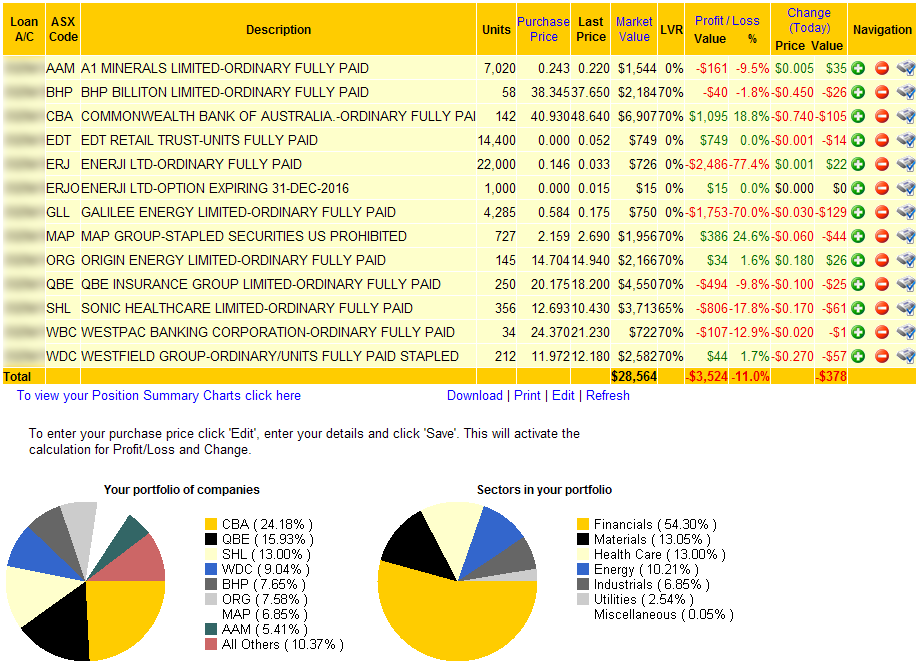Click the total market value $28,564
The width and height of the screenshot is (919, 664).
(634, 376)
